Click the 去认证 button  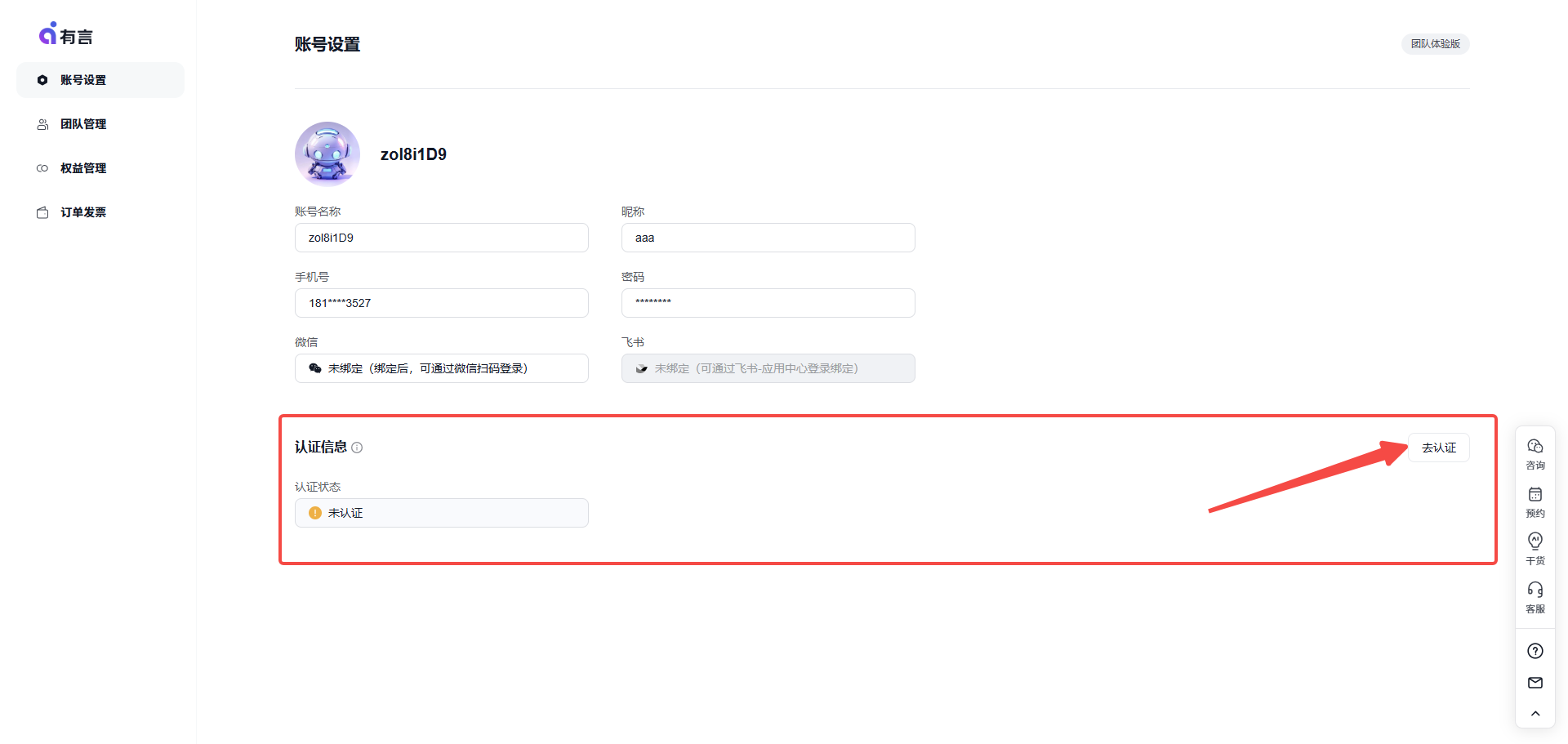(1438, 448)
